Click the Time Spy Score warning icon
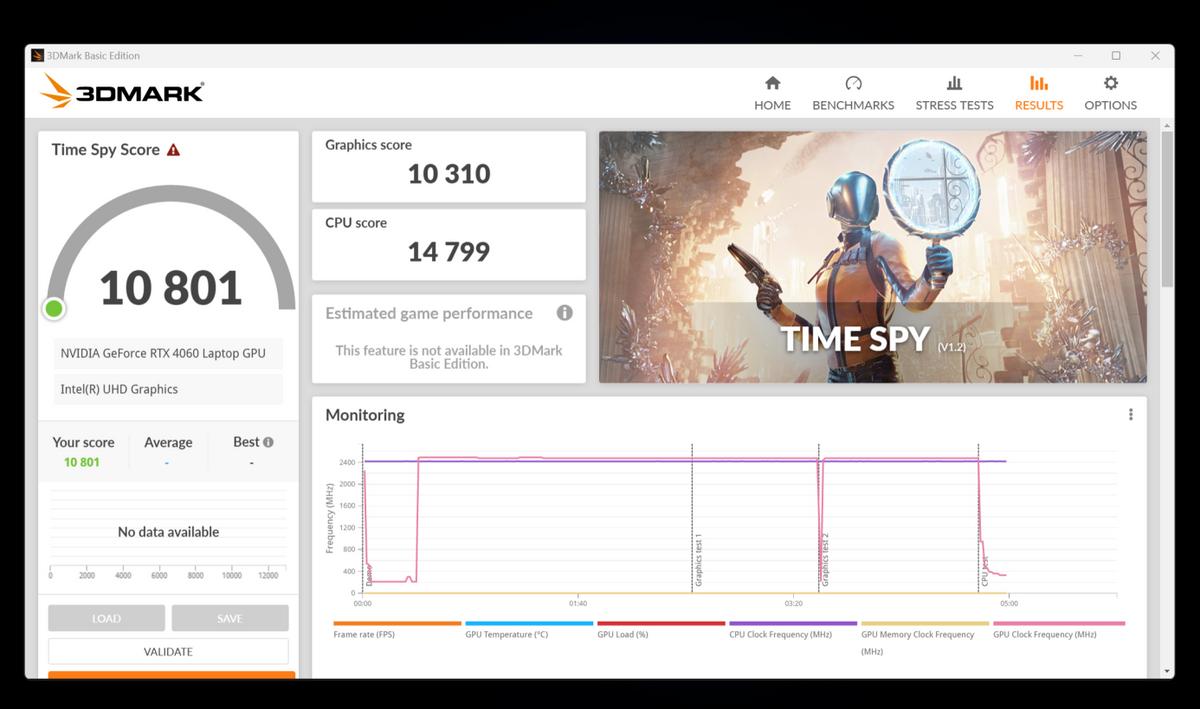The width and height of the screenshot is (1200, 709). [x=174, y=150]
